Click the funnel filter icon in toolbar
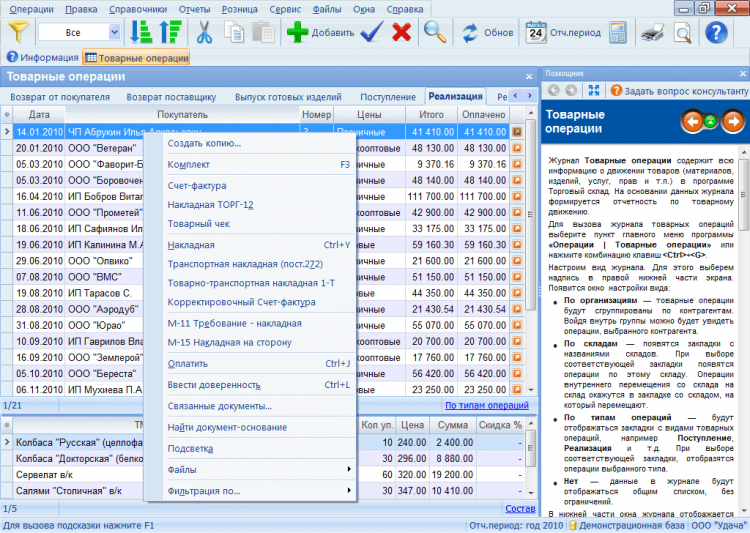The image size is (750, 533). coord(20,32)
